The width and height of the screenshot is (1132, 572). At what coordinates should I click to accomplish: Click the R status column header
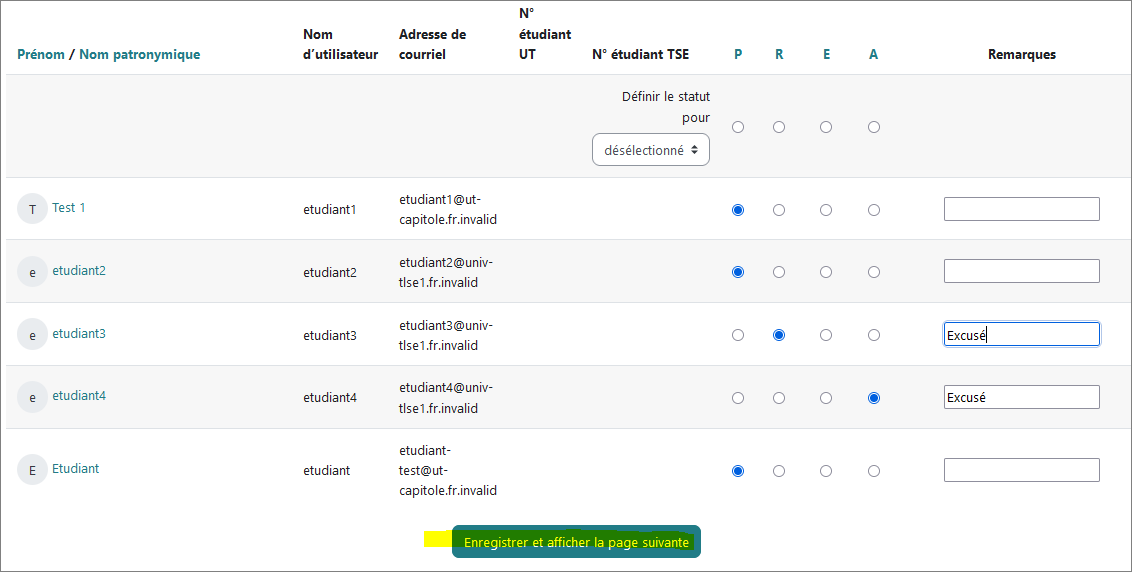pos(779,54)
